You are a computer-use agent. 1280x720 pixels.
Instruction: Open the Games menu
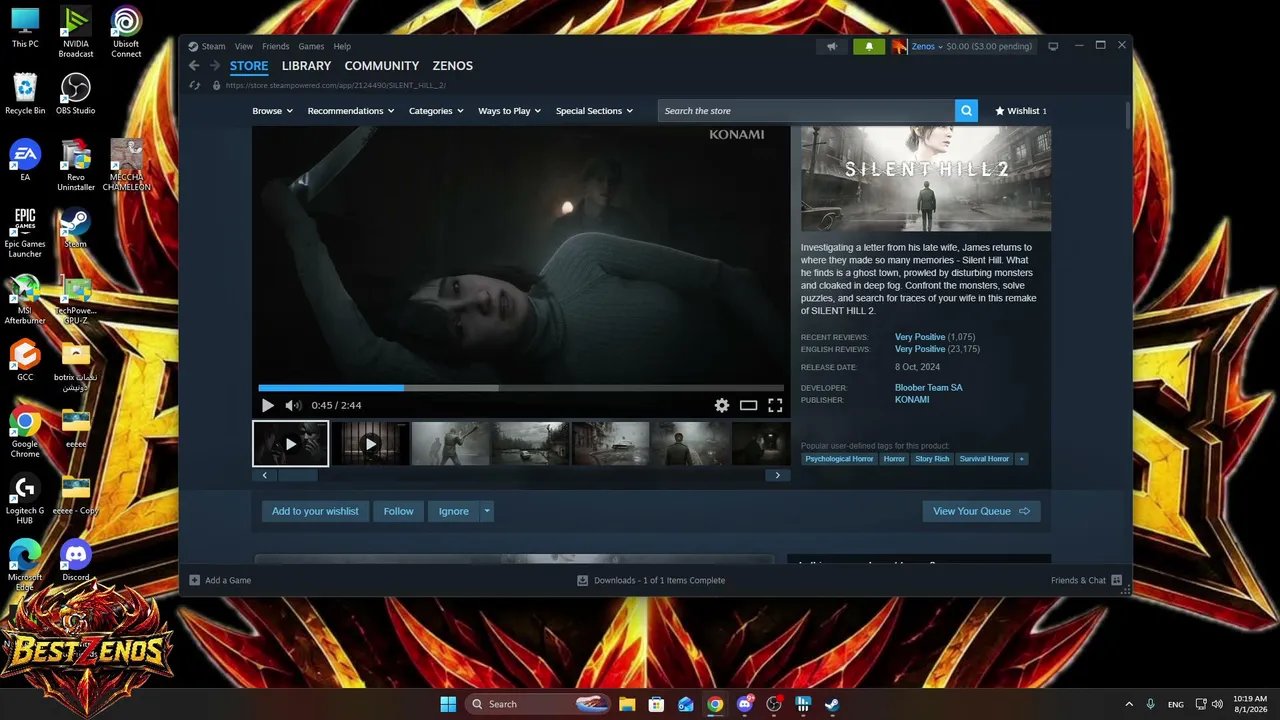point(311,46)
